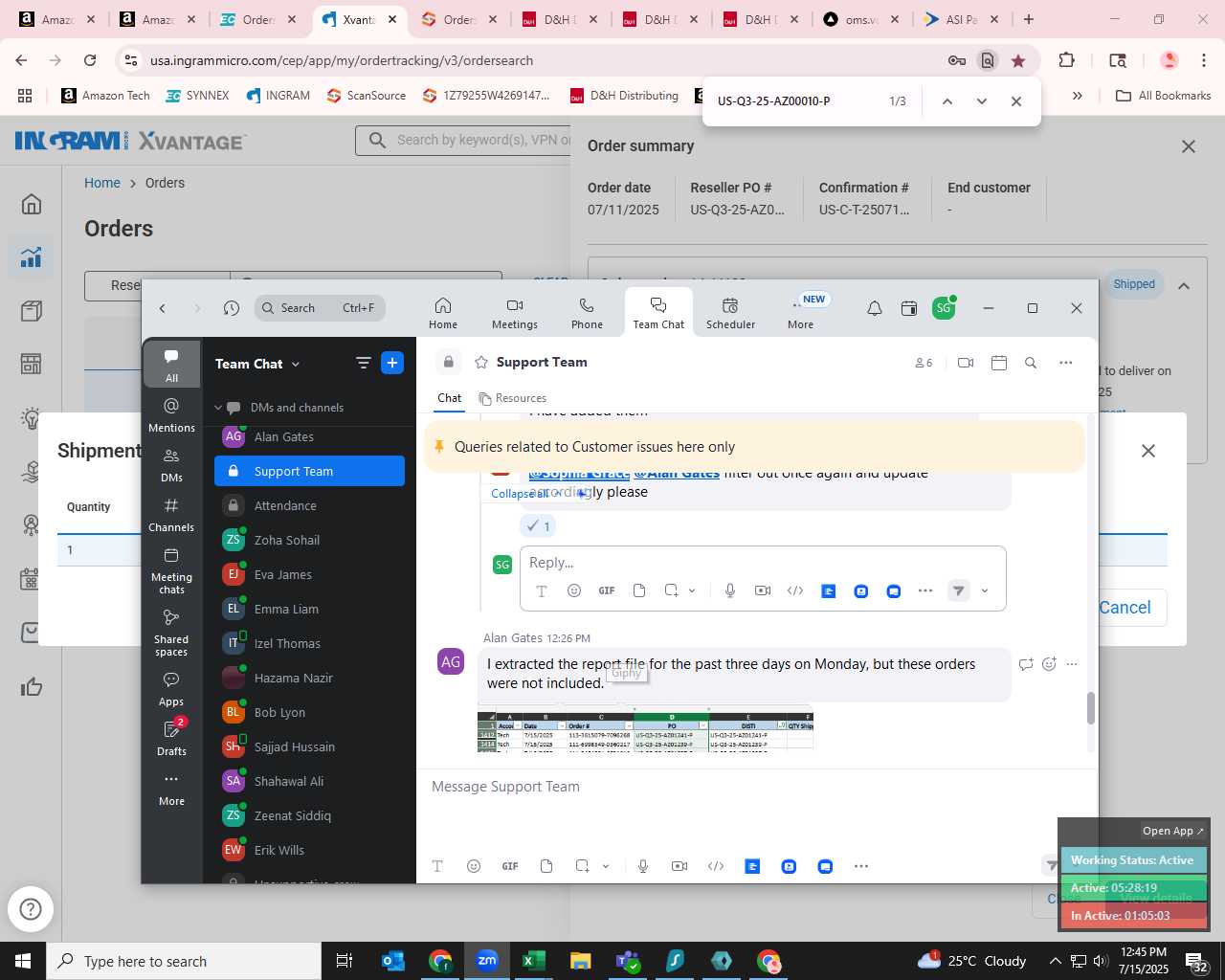Switch to Zoom Scheduler tab
The width and height of the screenshot is (1225, 980).
point(730,313)
